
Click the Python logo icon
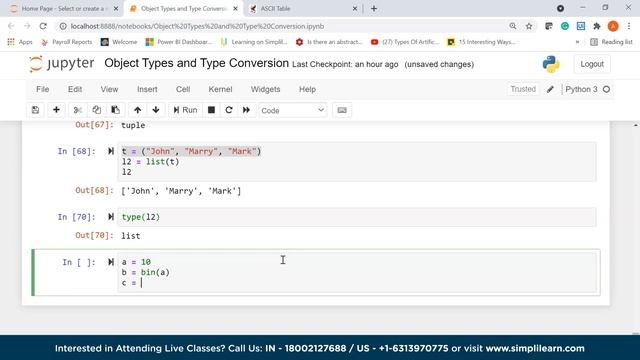551,64
